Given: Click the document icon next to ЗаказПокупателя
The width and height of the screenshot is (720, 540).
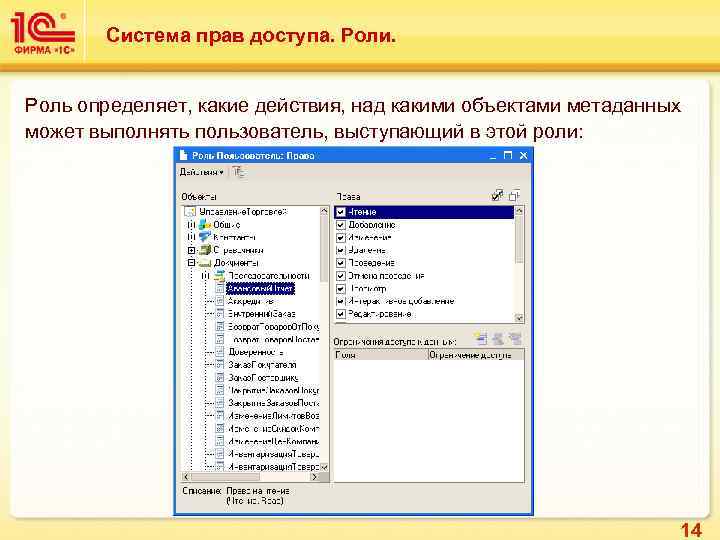Looking at the screenshot, I should click(x=220, y=365).
